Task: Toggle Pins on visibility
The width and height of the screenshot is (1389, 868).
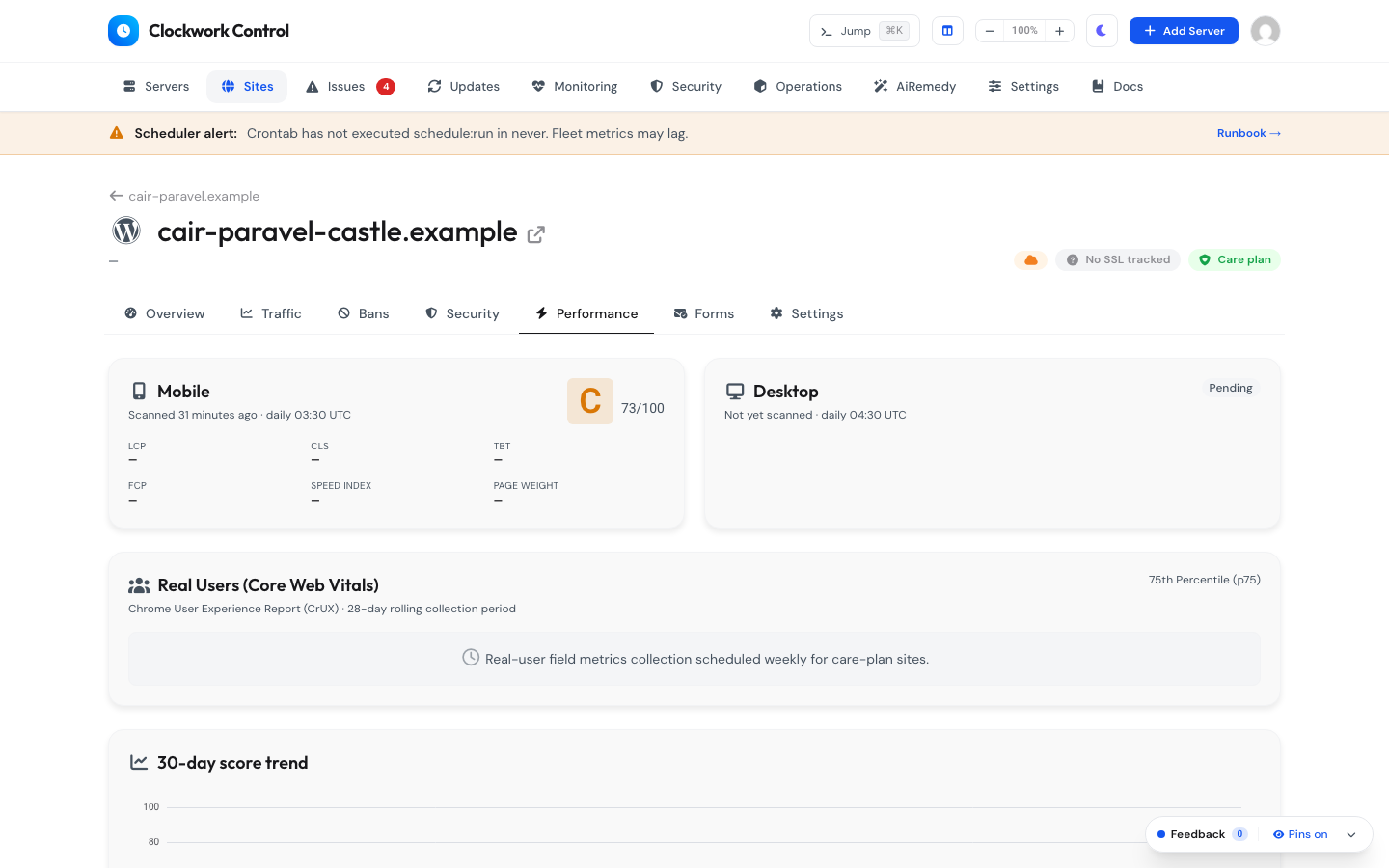Action: [x=1300, y=834]
